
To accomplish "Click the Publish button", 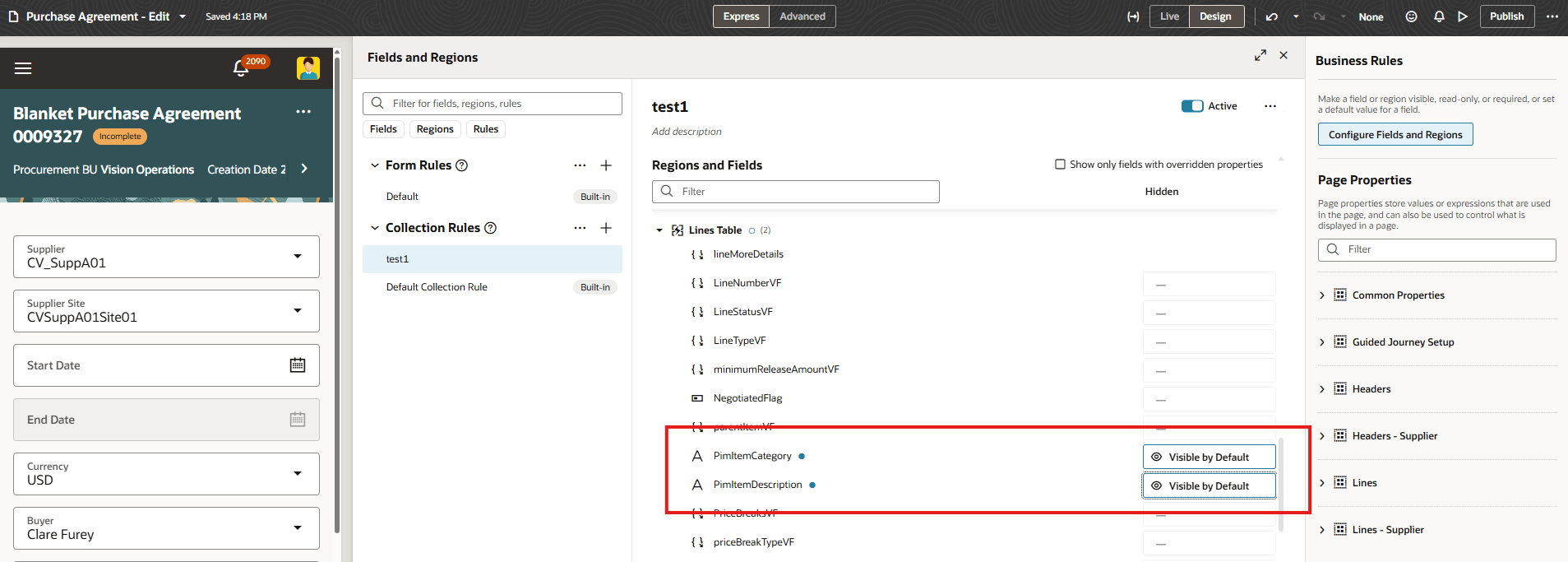I will (1507, 16).
